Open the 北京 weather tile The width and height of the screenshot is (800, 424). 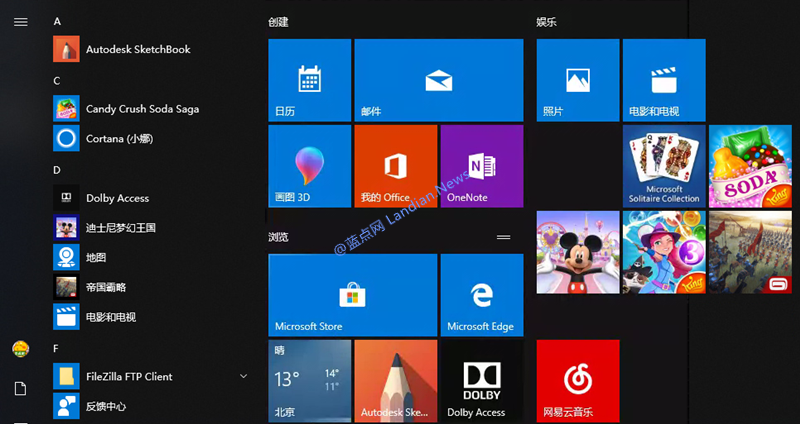[x=310, y=381]
